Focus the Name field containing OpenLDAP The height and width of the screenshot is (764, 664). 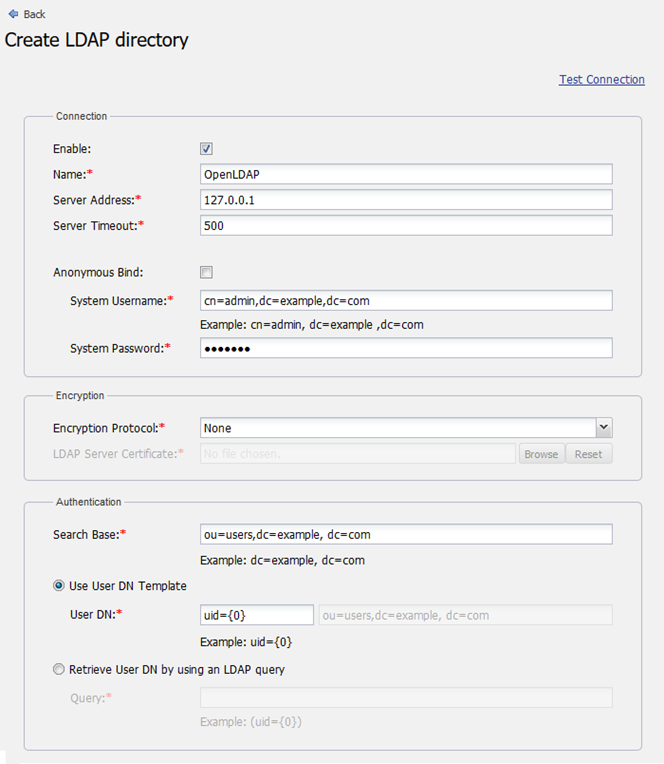(x=406, y=175)
